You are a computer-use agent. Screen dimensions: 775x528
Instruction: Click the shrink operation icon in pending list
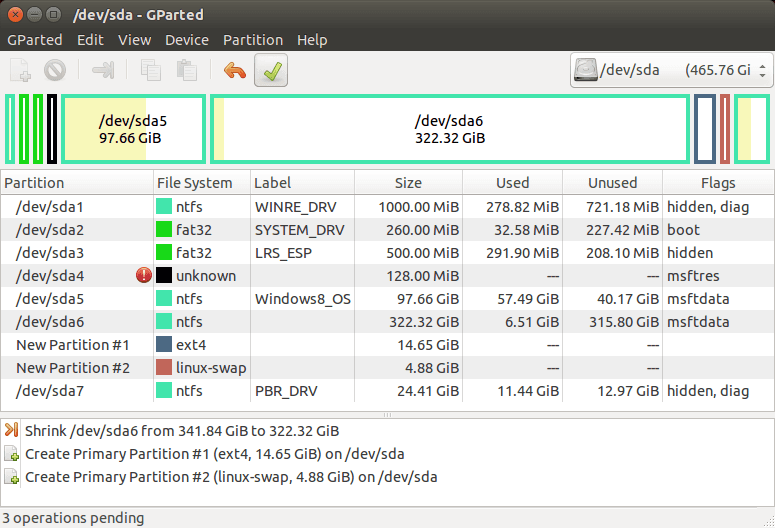pos(11,430)
